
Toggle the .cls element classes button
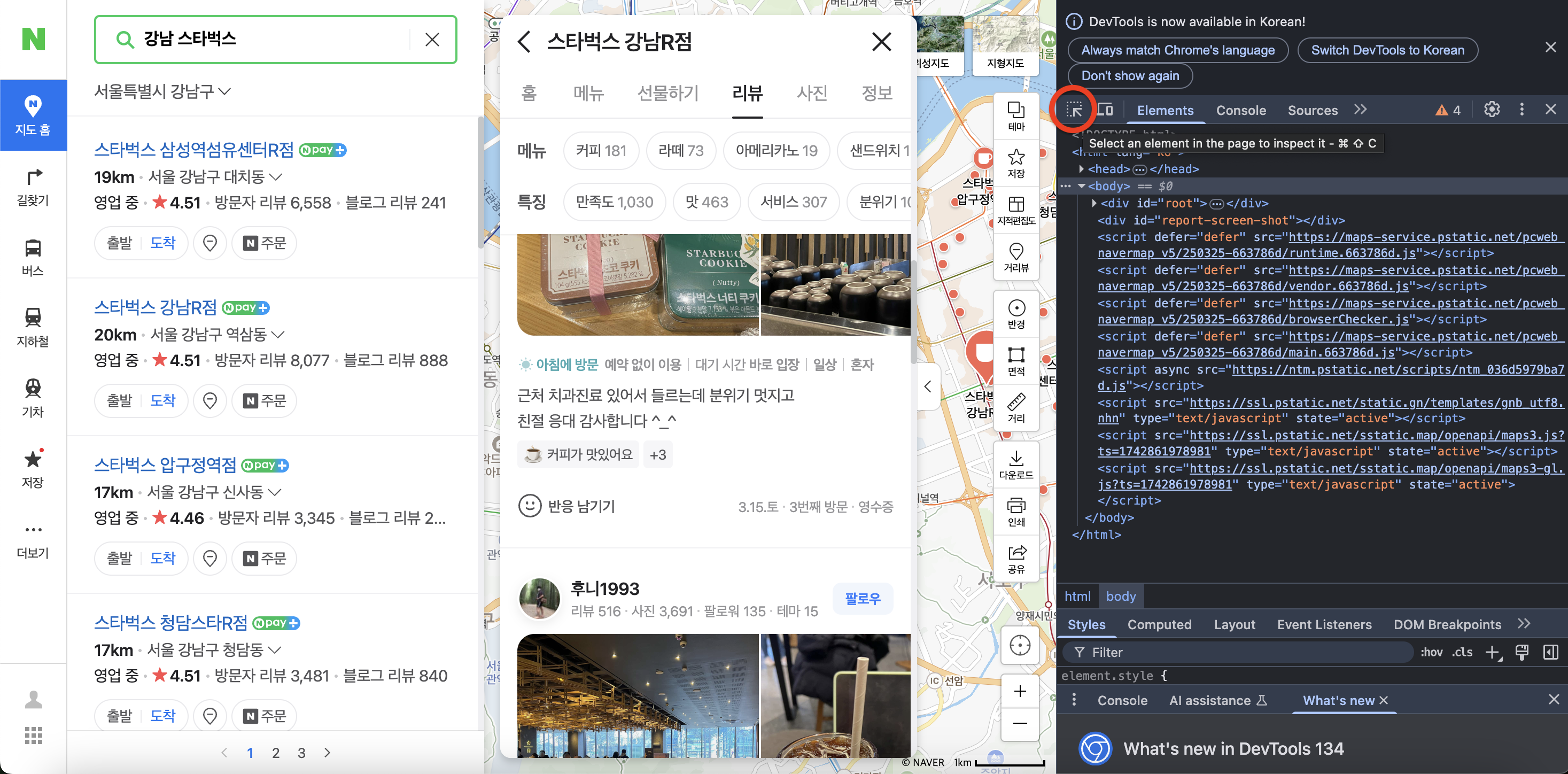point(1462,652)
